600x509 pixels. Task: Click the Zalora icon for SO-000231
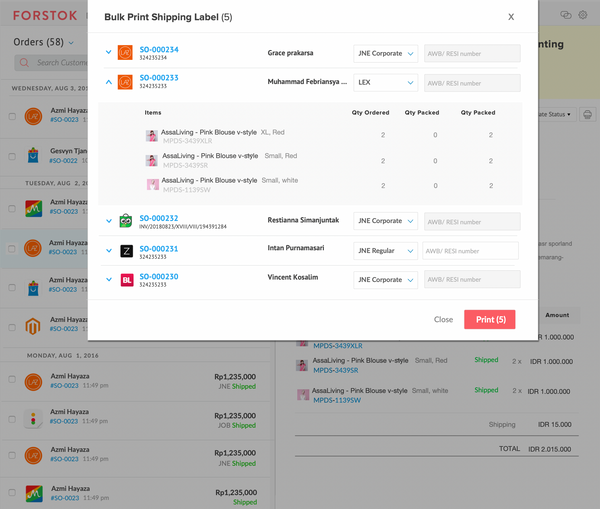coord(126,251)
